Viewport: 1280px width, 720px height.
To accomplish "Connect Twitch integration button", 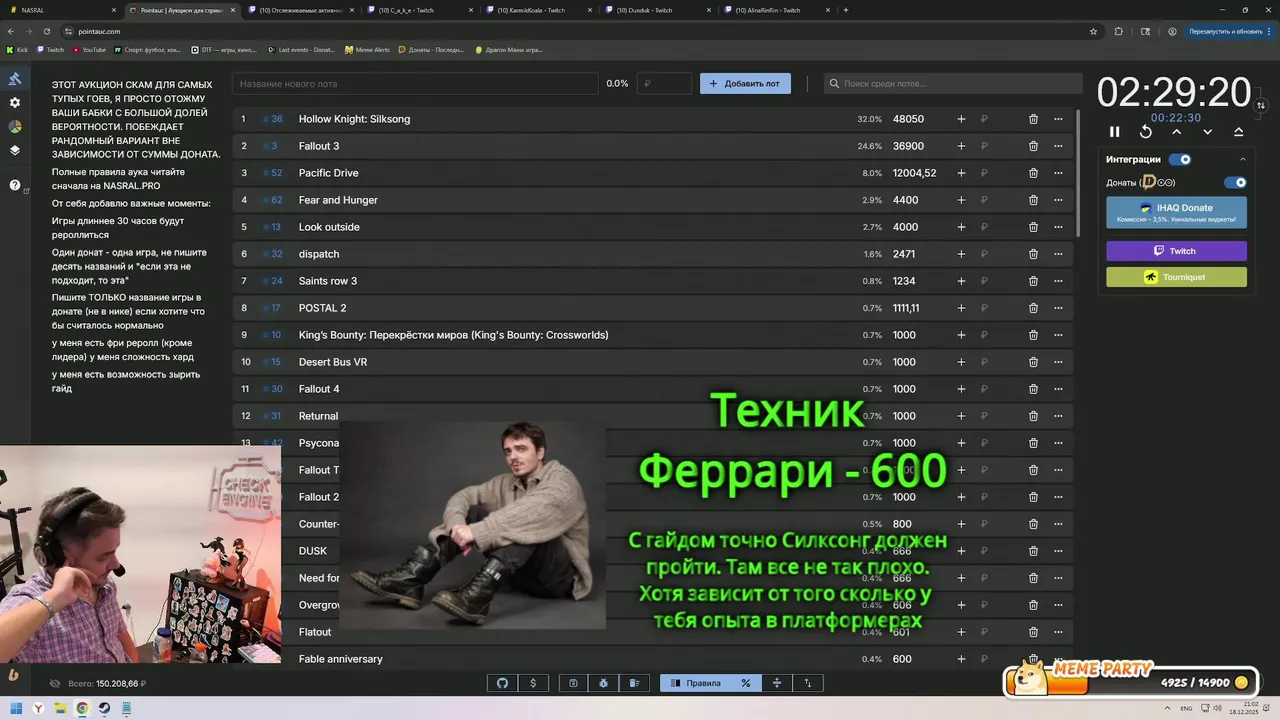I will [x=1176, y=251].
